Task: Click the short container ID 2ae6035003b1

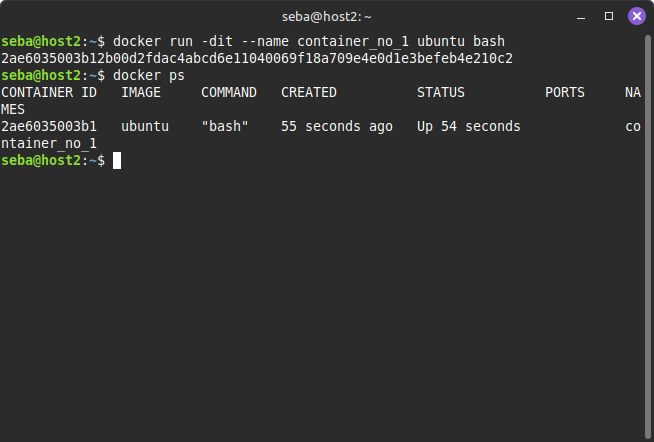Action: 49,126
